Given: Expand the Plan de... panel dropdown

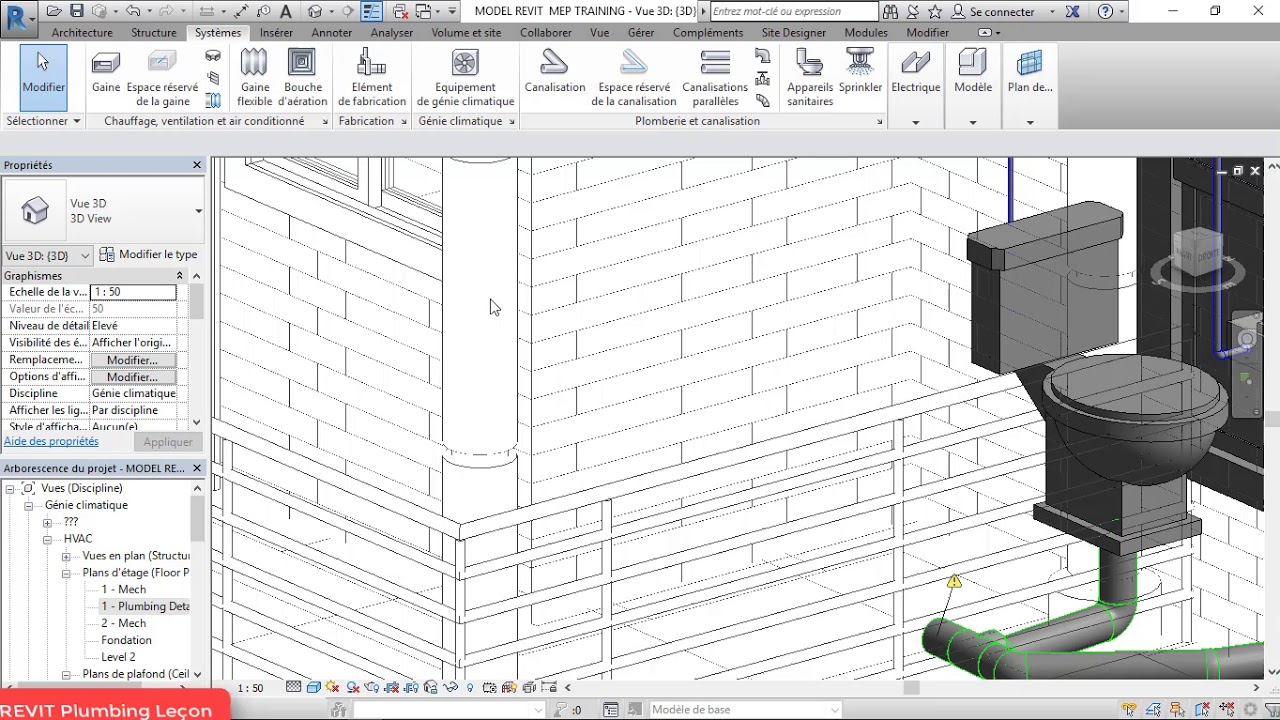Looking at the screenshot, I should (x=1029, y=122).
